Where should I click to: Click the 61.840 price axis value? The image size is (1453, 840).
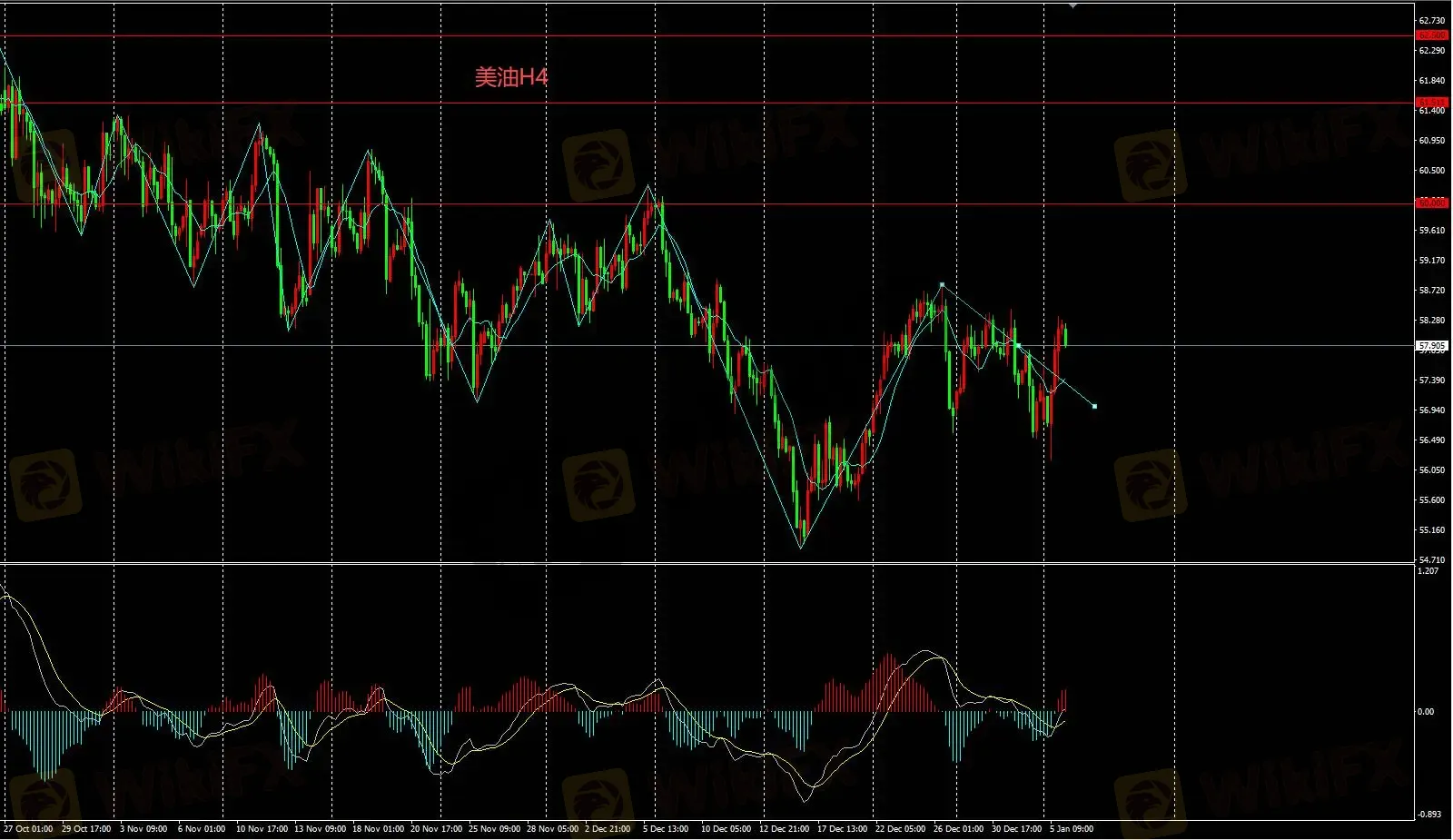tap(1431, 81)
